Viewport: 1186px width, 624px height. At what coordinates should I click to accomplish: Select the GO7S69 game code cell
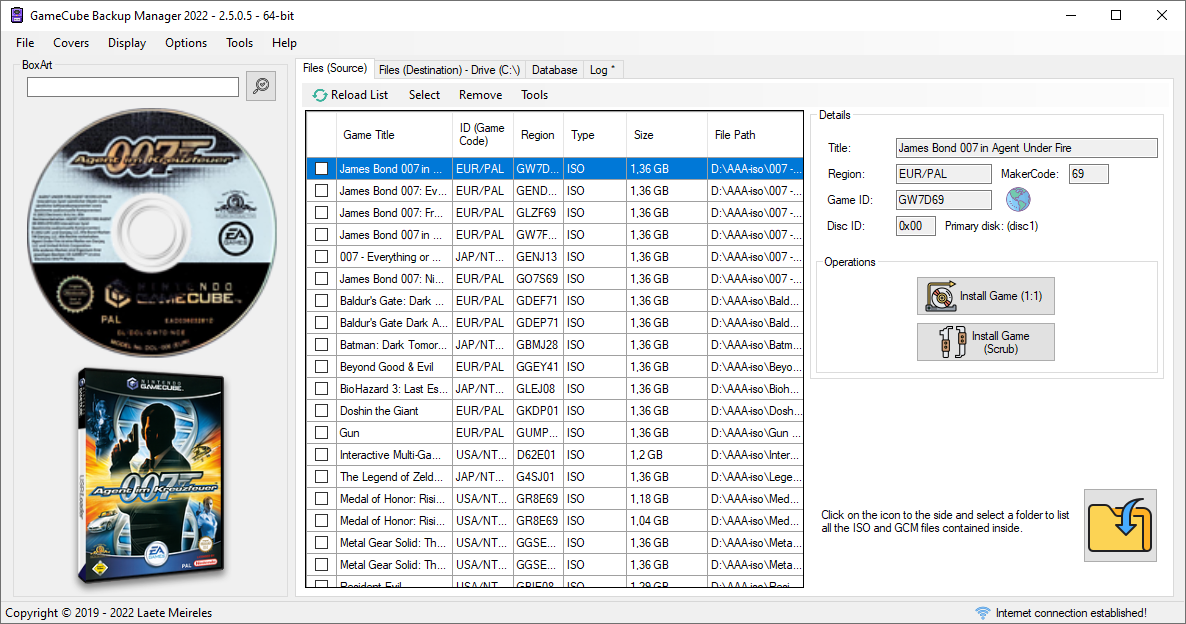click(538, 278)
